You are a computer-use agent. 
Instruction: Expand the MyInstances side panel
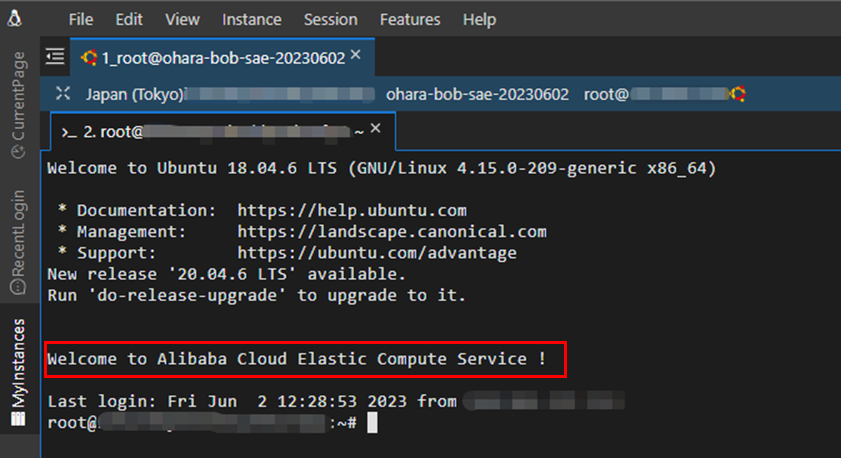[18, 371]
